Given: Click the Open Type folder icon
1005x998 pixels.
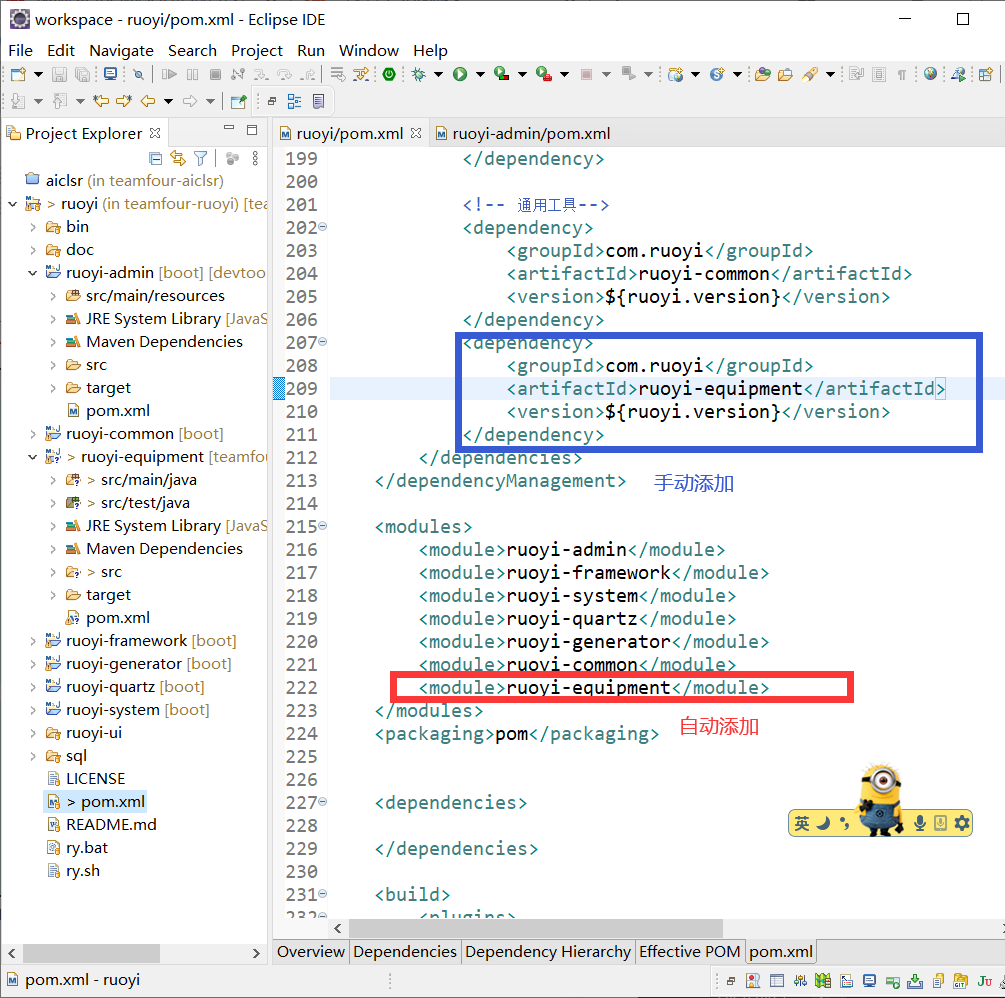Looking at the screenshot, I should [762, 74].
